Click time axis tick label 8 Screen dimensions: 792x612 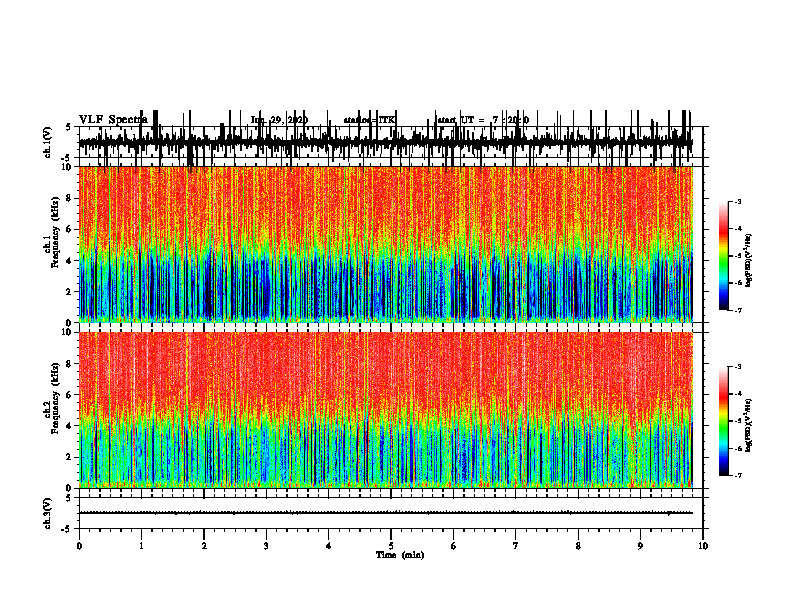tap(578, 546)
